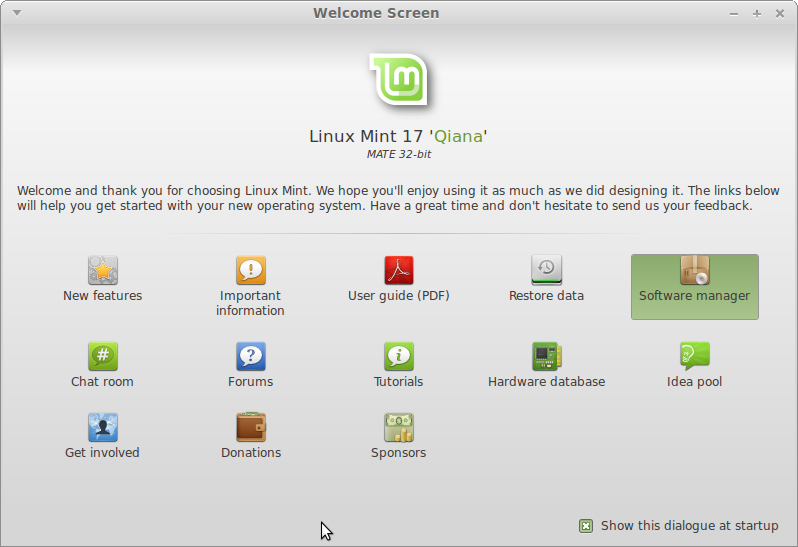The image size is (798, 547).
Task: Click the 'Qiana' codename text
Action: tap(458, 136)
